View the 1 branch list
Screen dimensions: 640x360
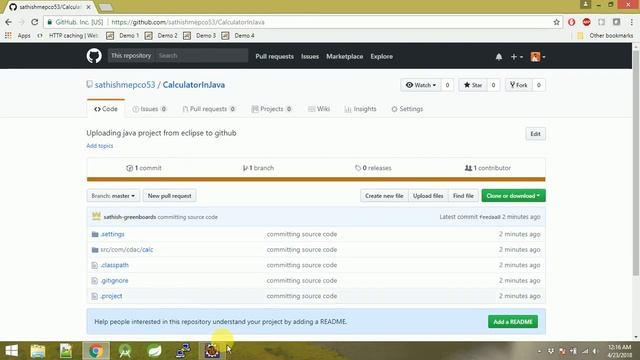pos(258,168)
